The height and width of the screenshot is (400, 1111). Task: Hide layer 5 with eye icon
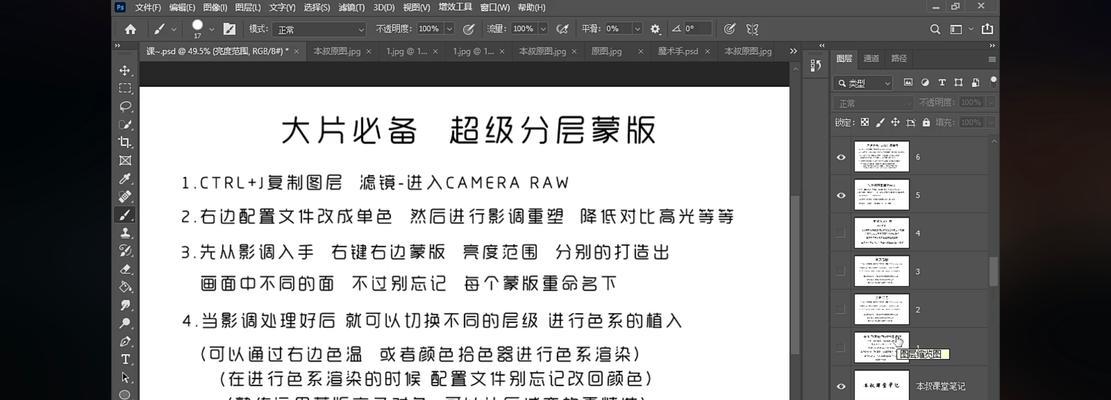click(841, 195)
